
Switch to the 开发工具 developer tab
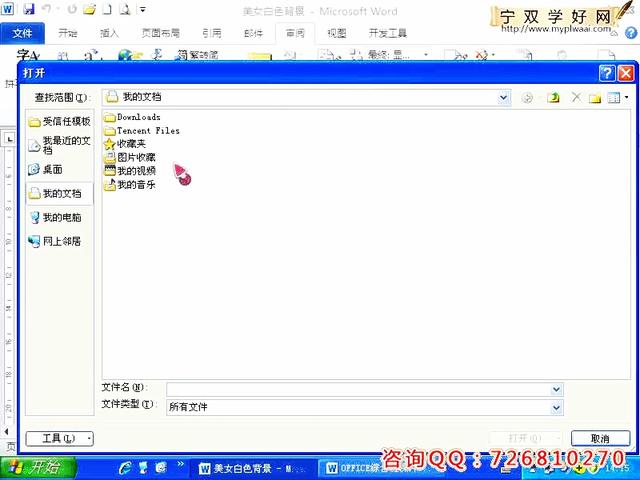[x=388, y=33]
